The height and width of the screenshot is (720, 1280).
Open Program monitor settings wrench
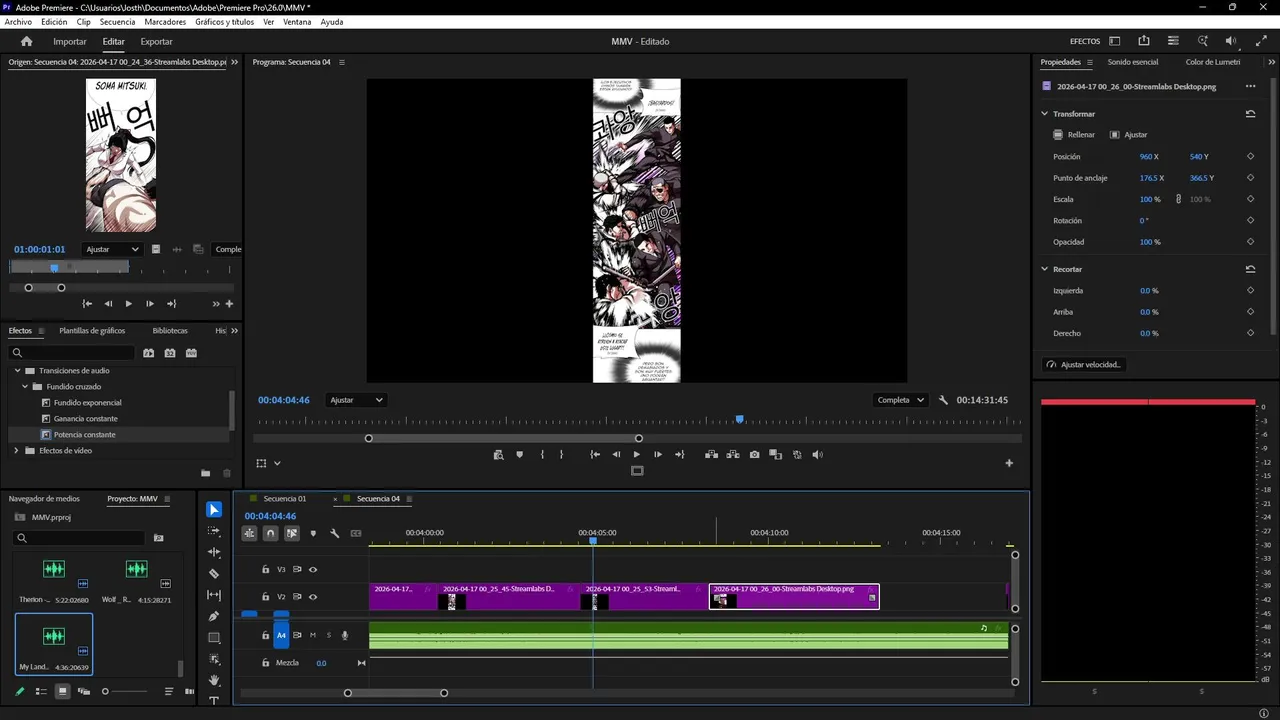click(x=943, y=400)
